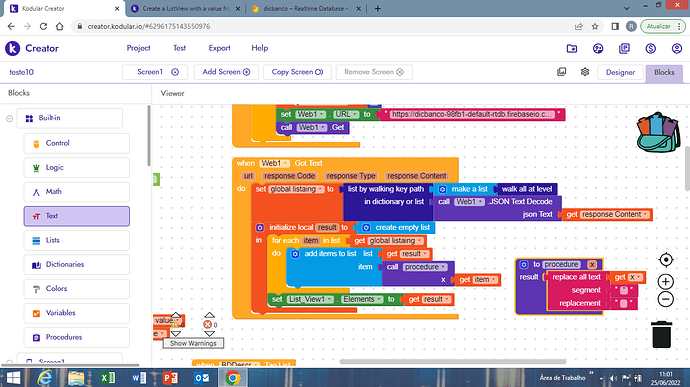Click the settings gear near Designer
690x387 pixels.
(x=585, y=72)
